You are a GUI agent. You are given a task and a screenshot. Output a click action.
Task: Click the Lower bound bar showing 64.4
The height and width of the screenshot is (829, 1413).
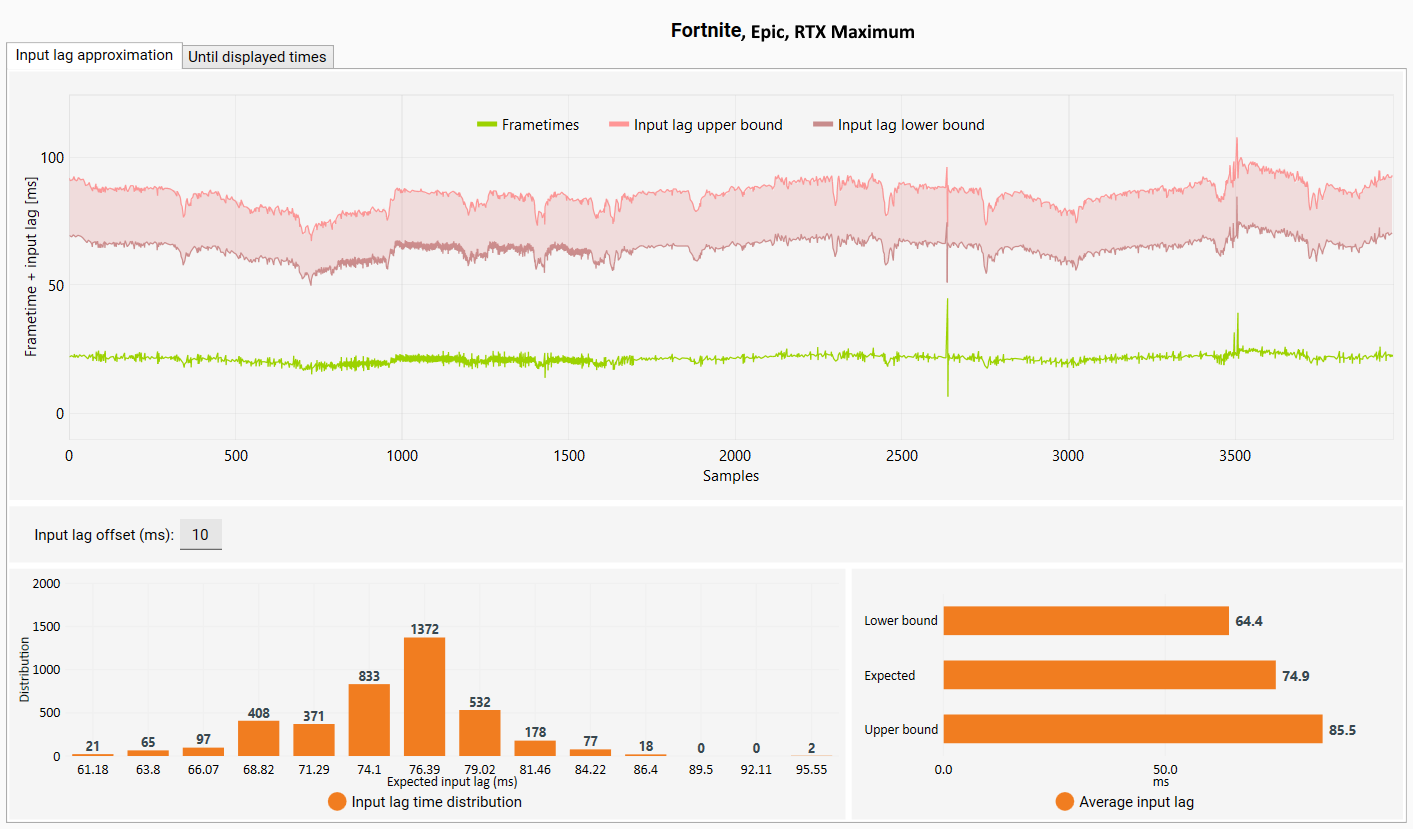1086,621
